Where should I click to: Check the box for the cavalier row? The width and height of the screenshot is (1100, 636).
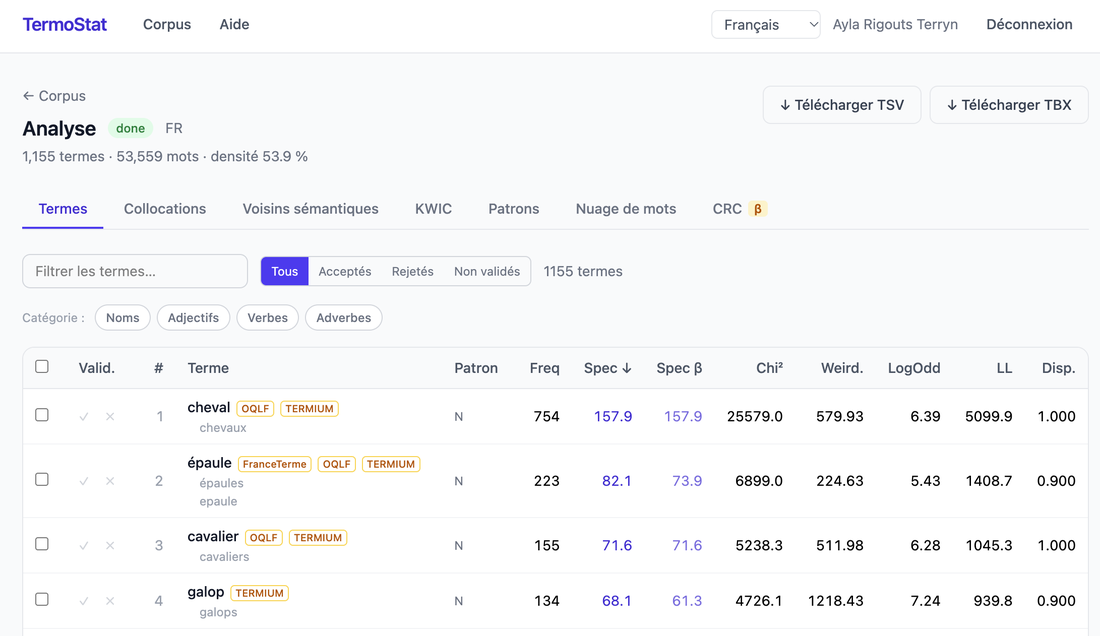(42, 544)
